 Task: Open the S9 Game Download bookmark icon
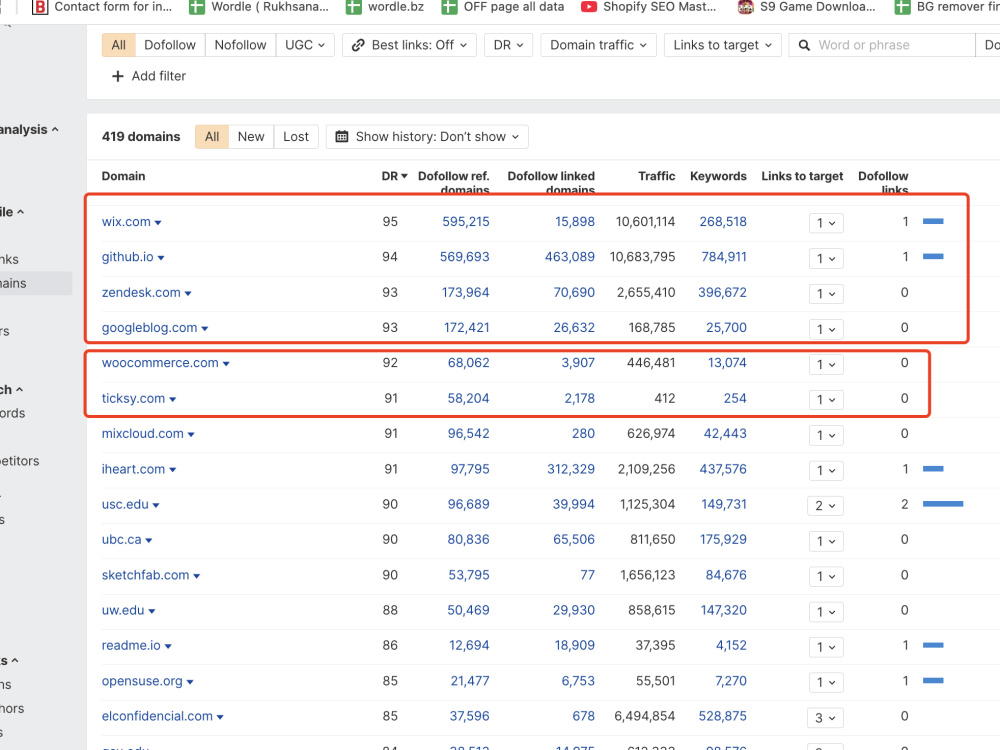coord(745,7)
